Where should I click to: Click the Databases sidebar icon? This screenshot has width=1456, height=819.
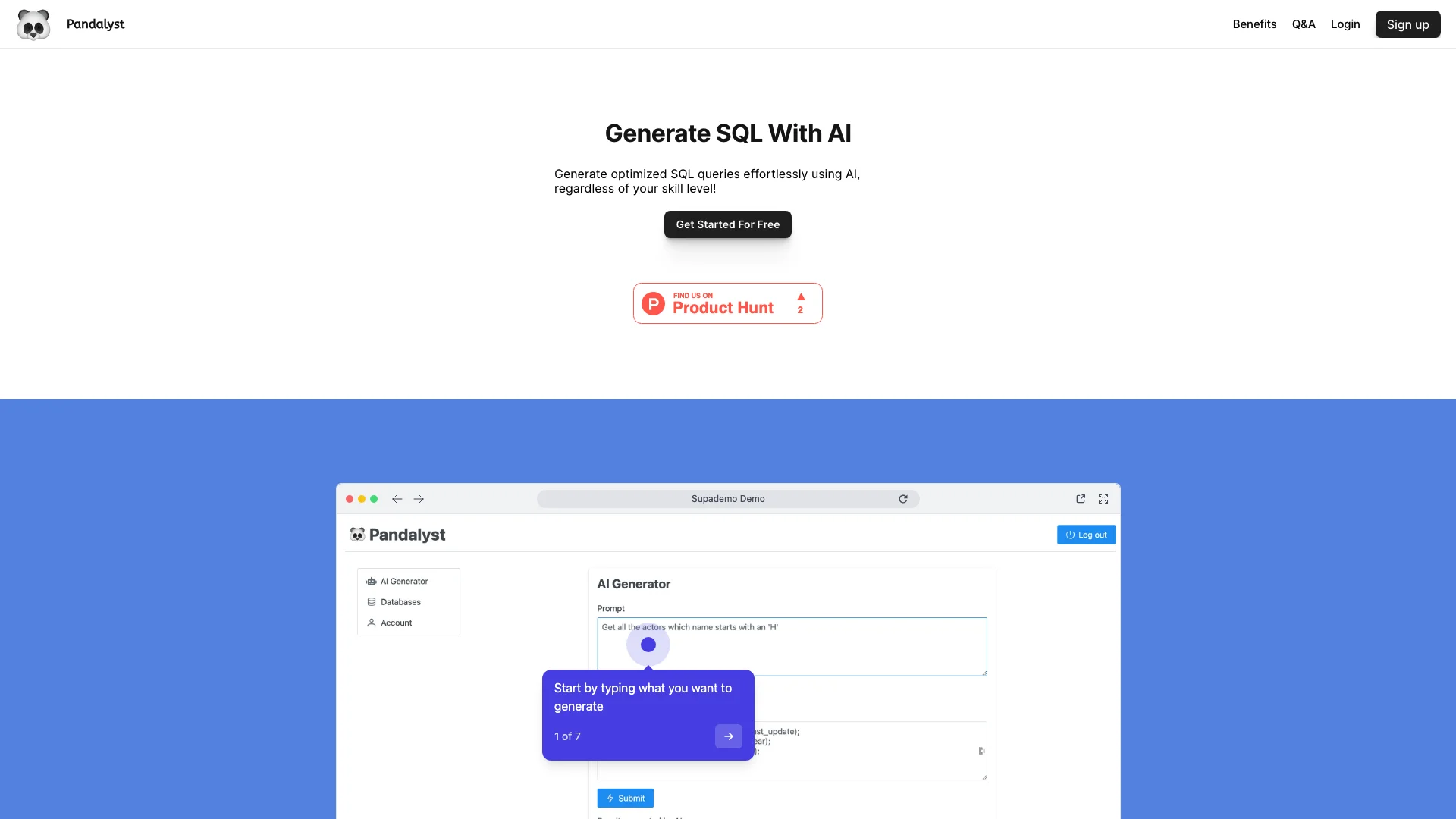coord(370,601)
